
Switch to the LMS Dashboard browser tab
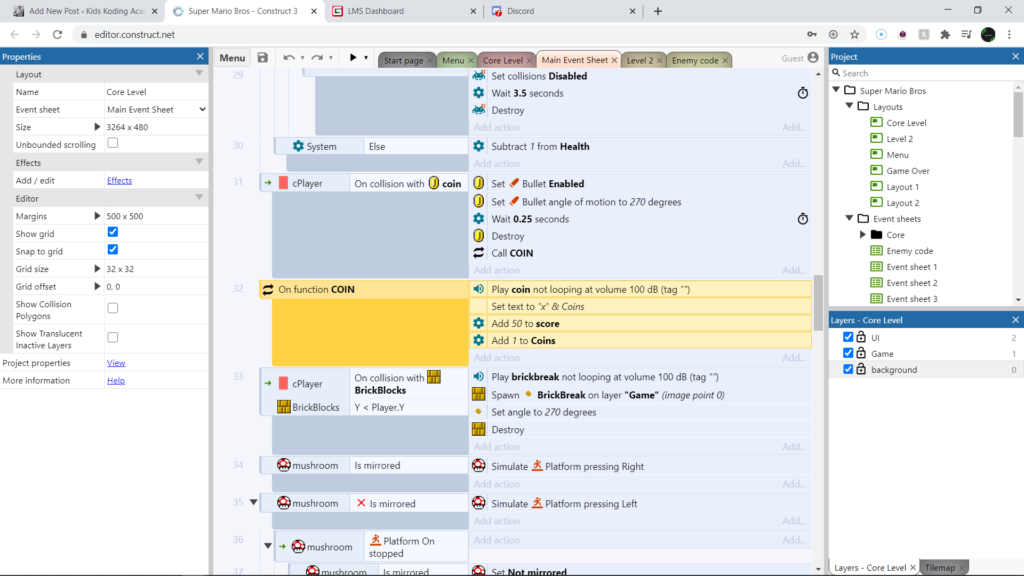coord(403,11)
